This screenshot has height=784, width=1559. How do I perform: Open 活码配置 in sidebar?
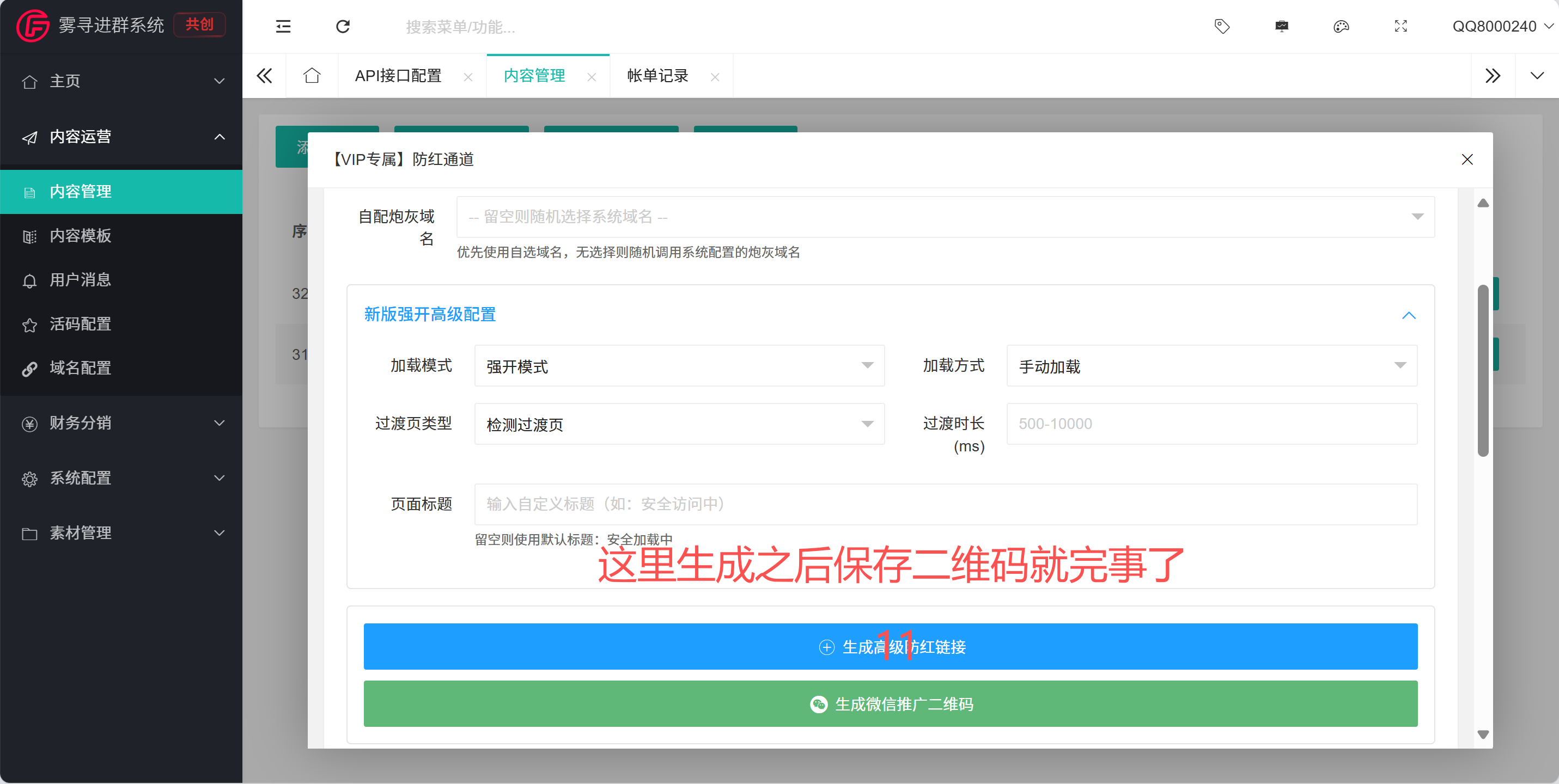[121, 324]
